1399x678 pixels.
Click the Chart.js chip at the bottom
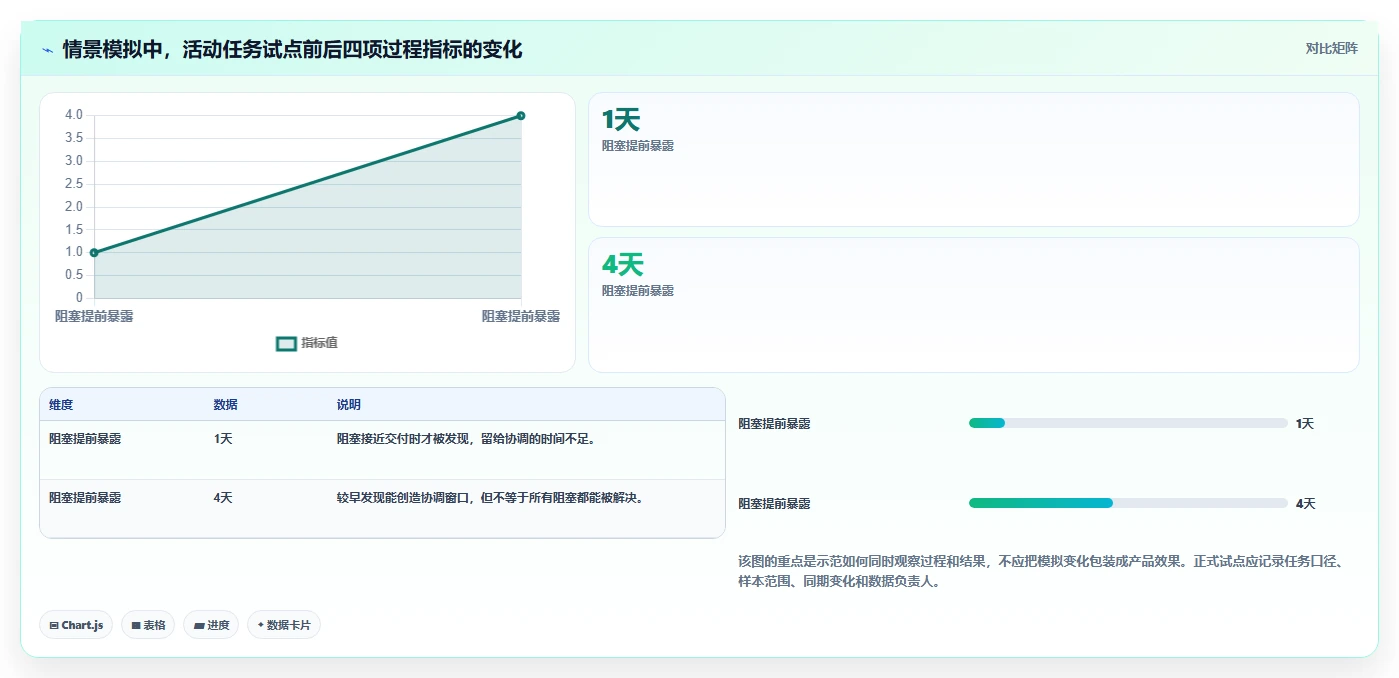pos(76,625)
